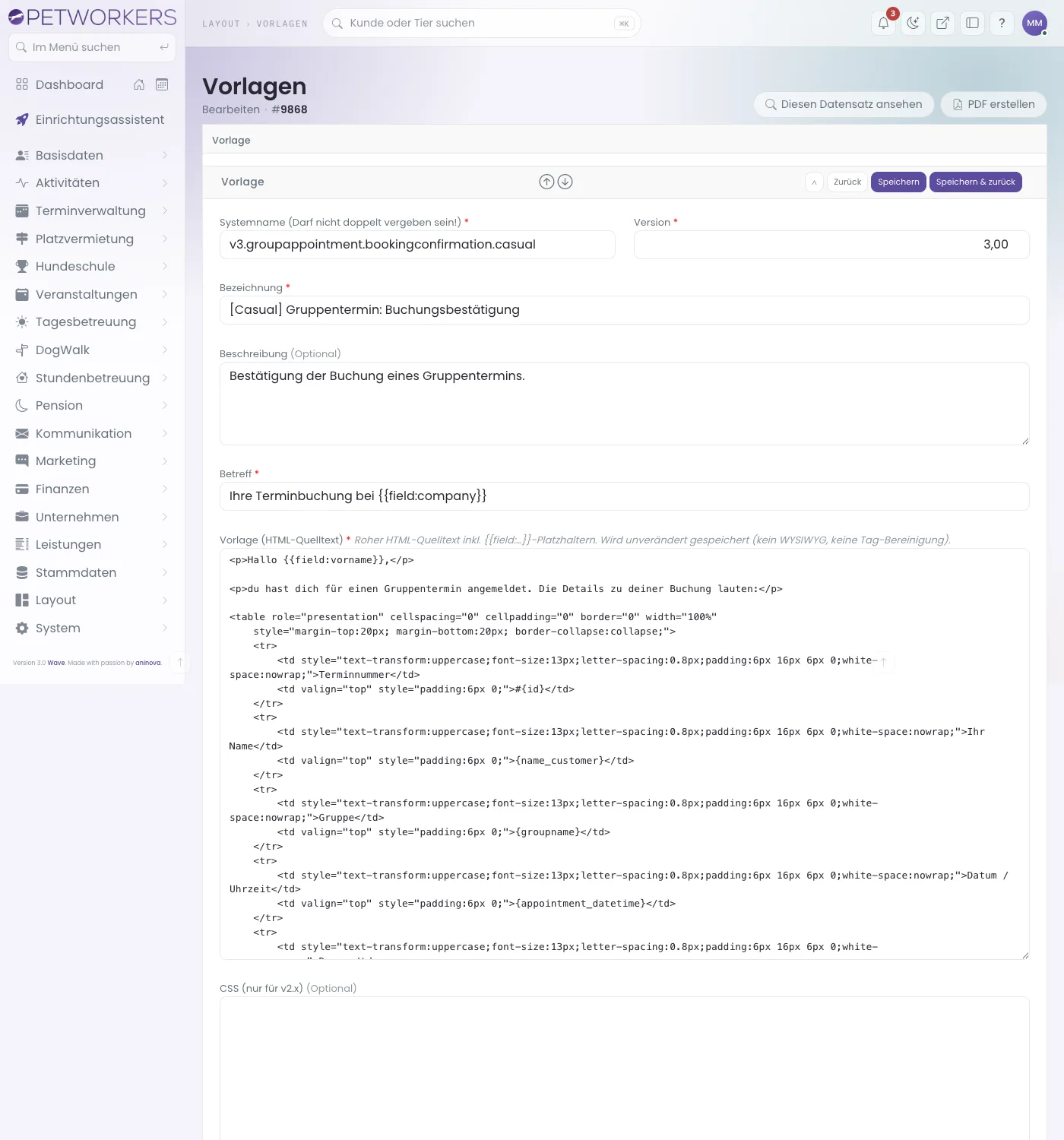
Task: Open Einrichtungsassistent rocket entry
Action: point(92,119)
